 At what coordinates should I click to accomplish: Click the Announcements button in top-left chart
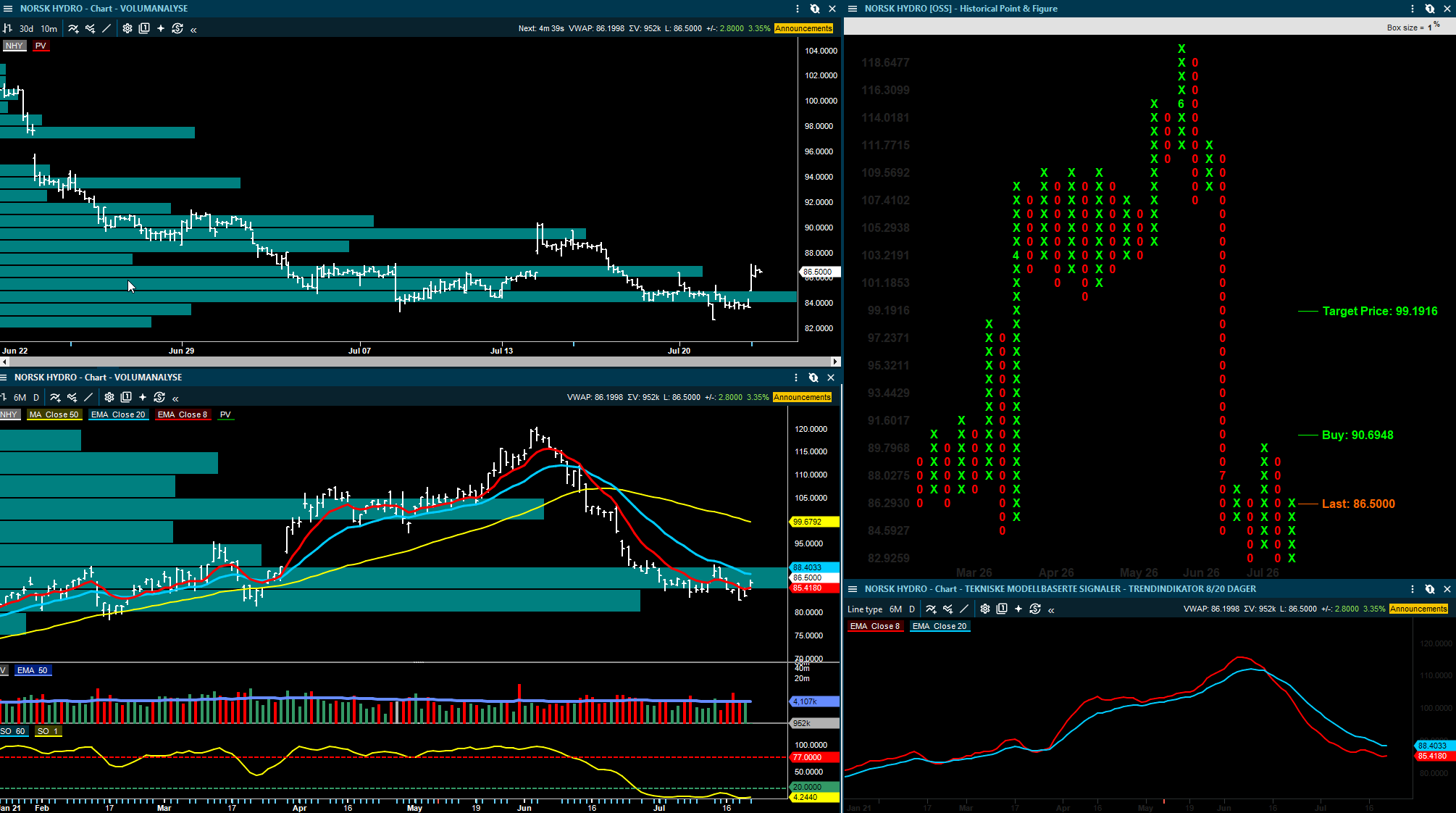click(x=803, y=28)
